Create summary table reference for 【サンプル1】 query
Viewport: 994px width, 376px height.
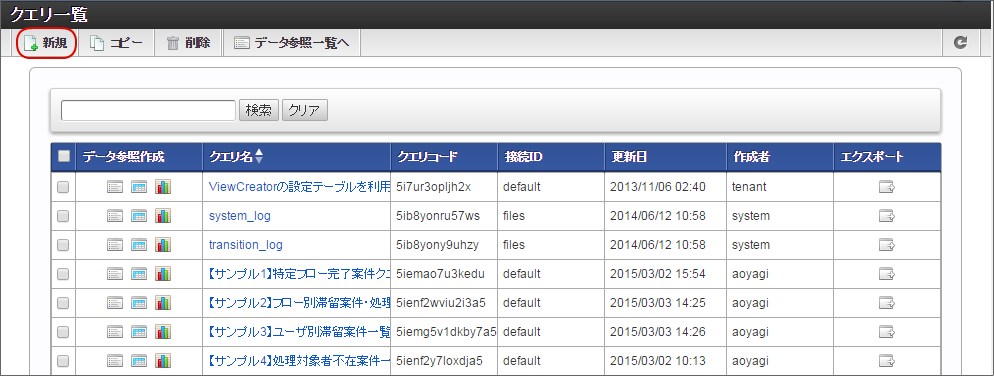[x=139, y=274]
